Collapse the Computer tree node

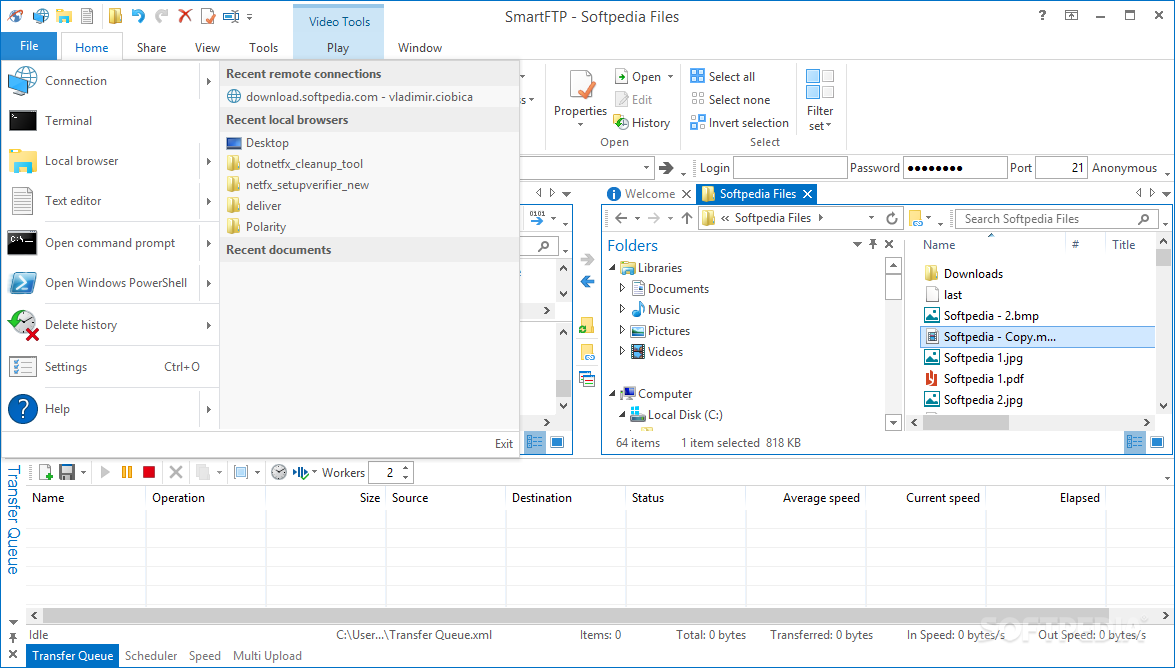click(612, 394)
